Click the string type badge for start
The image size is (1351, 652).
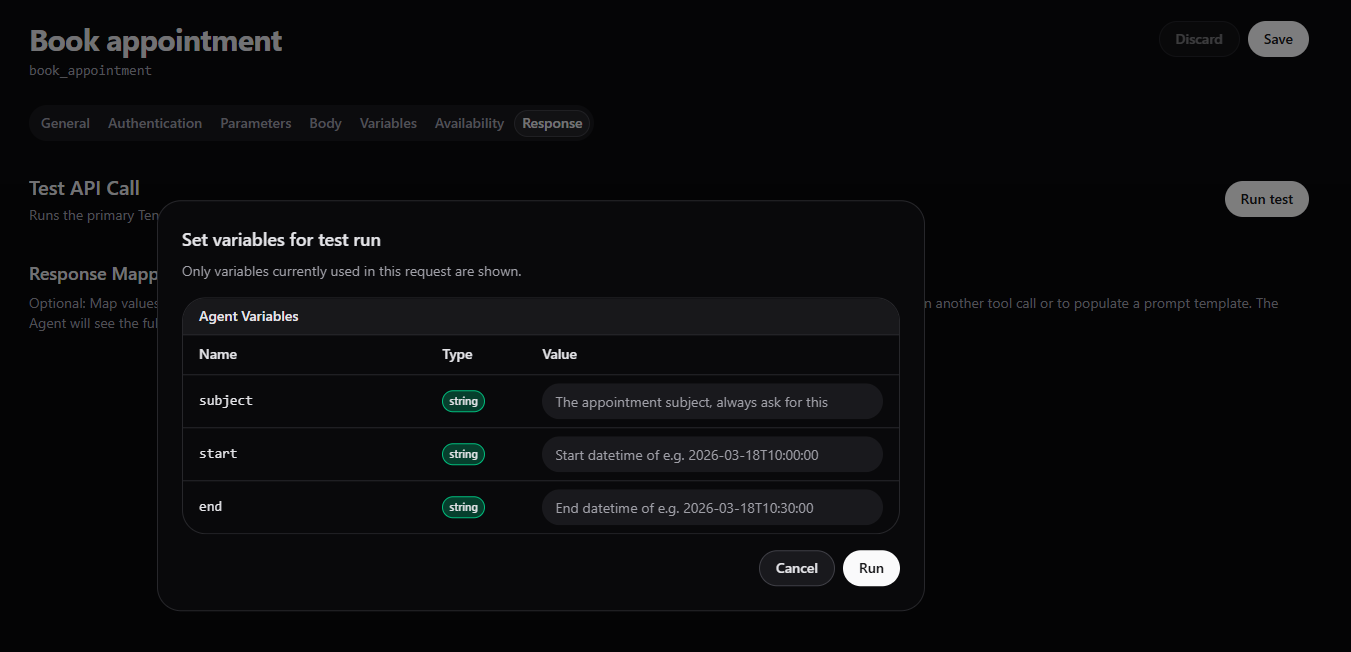tap(463, 454)
